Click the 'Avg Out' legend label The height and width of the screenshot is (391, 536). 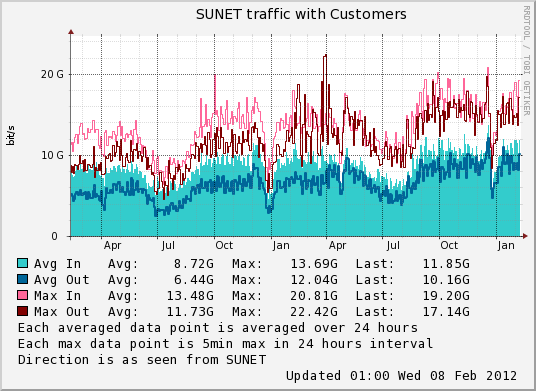coord(62,280)
